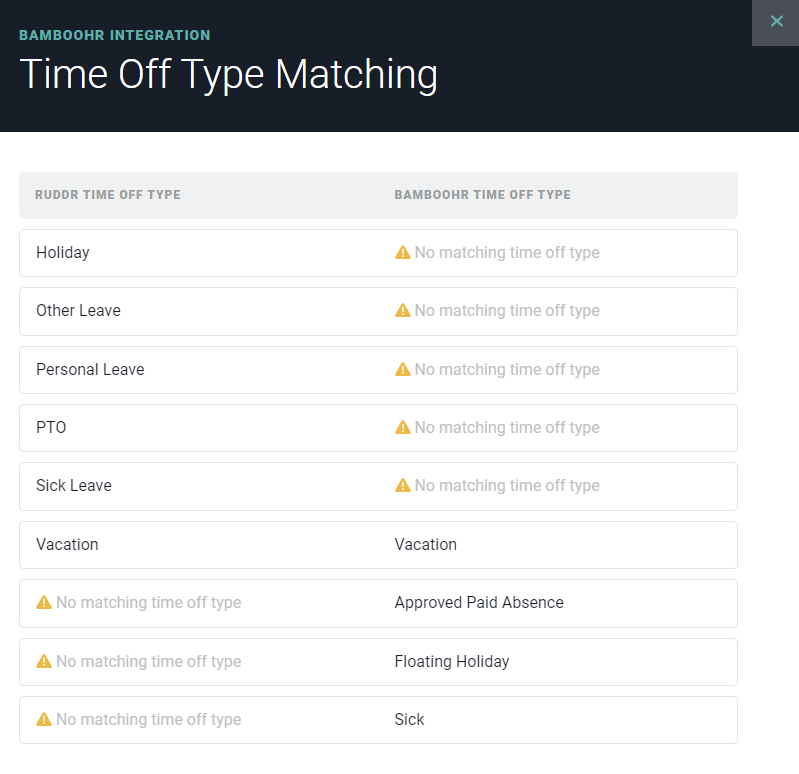Click the BambooHR Time Off Type column header
Screen dimensions: 799x774
[483, 195]
